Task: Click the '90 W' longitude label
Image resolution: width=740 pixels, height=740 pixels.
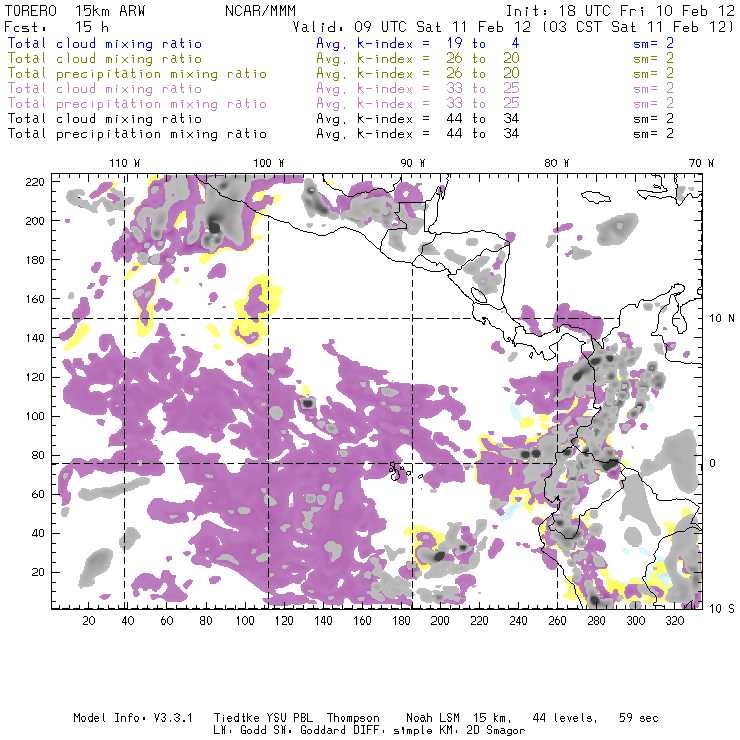Action: [413, 163]
